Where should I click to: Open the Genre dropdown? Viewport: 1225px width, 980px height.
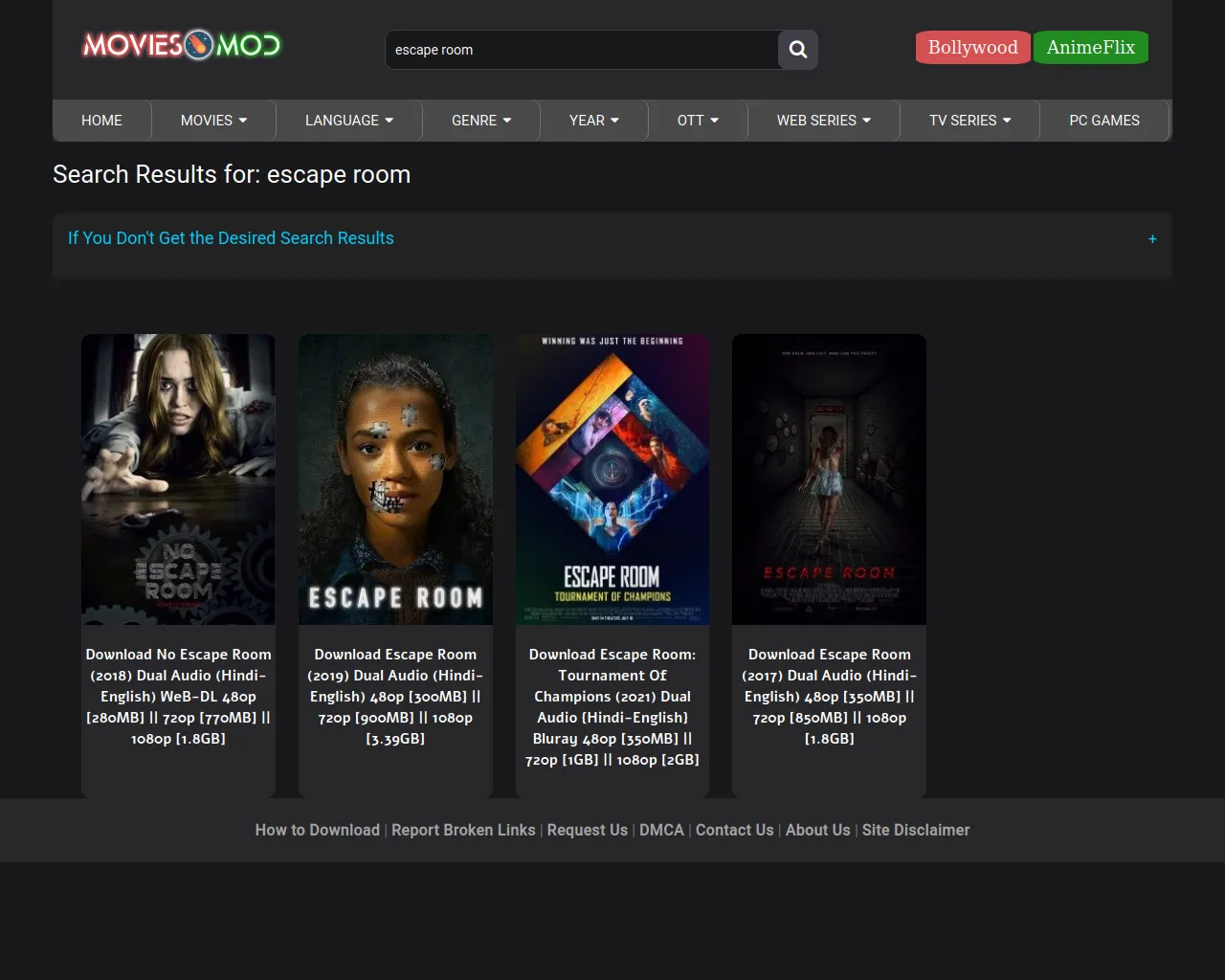point(480,121)
